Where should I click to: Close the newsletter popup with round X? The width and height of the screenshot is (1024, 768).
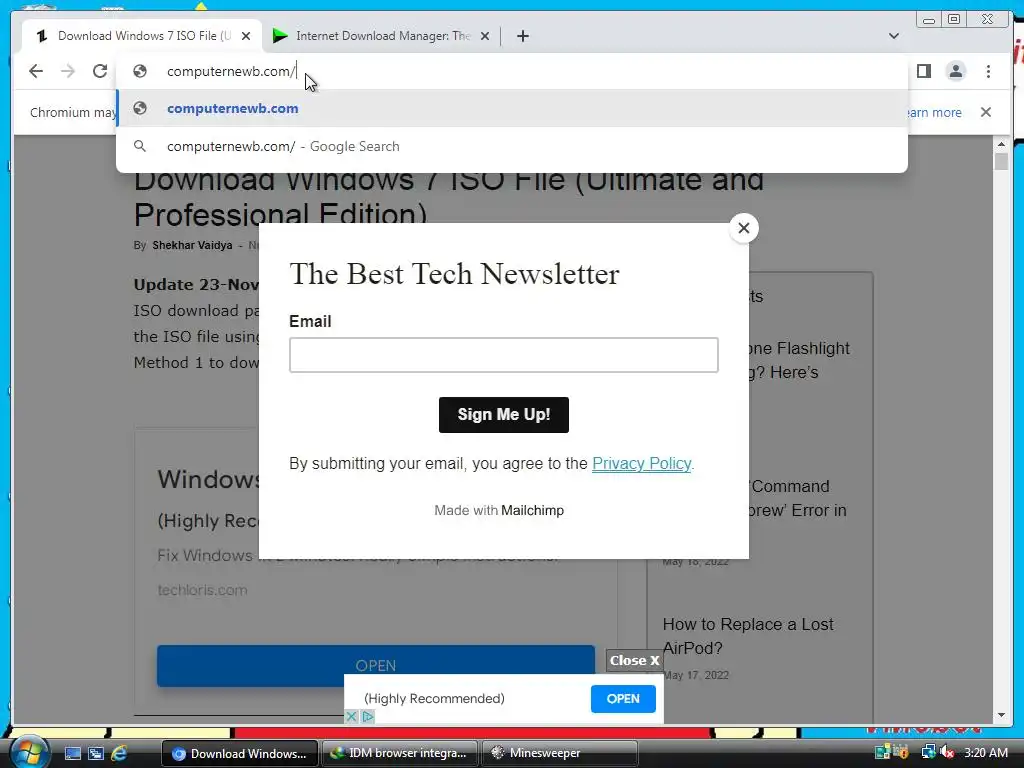(743, 228)
